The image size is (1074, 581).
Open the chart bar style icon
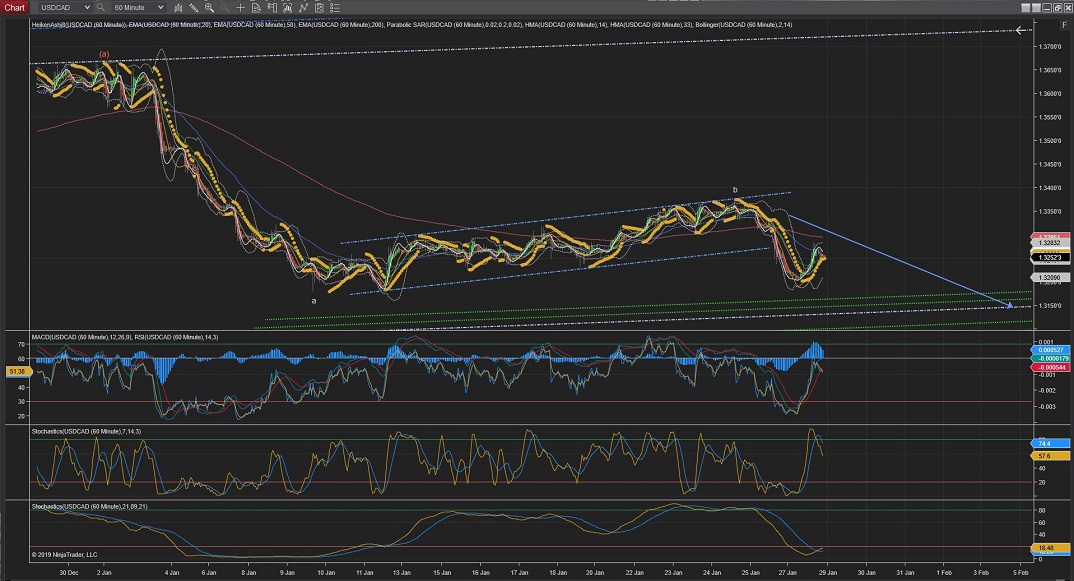[x=178, y=8]
